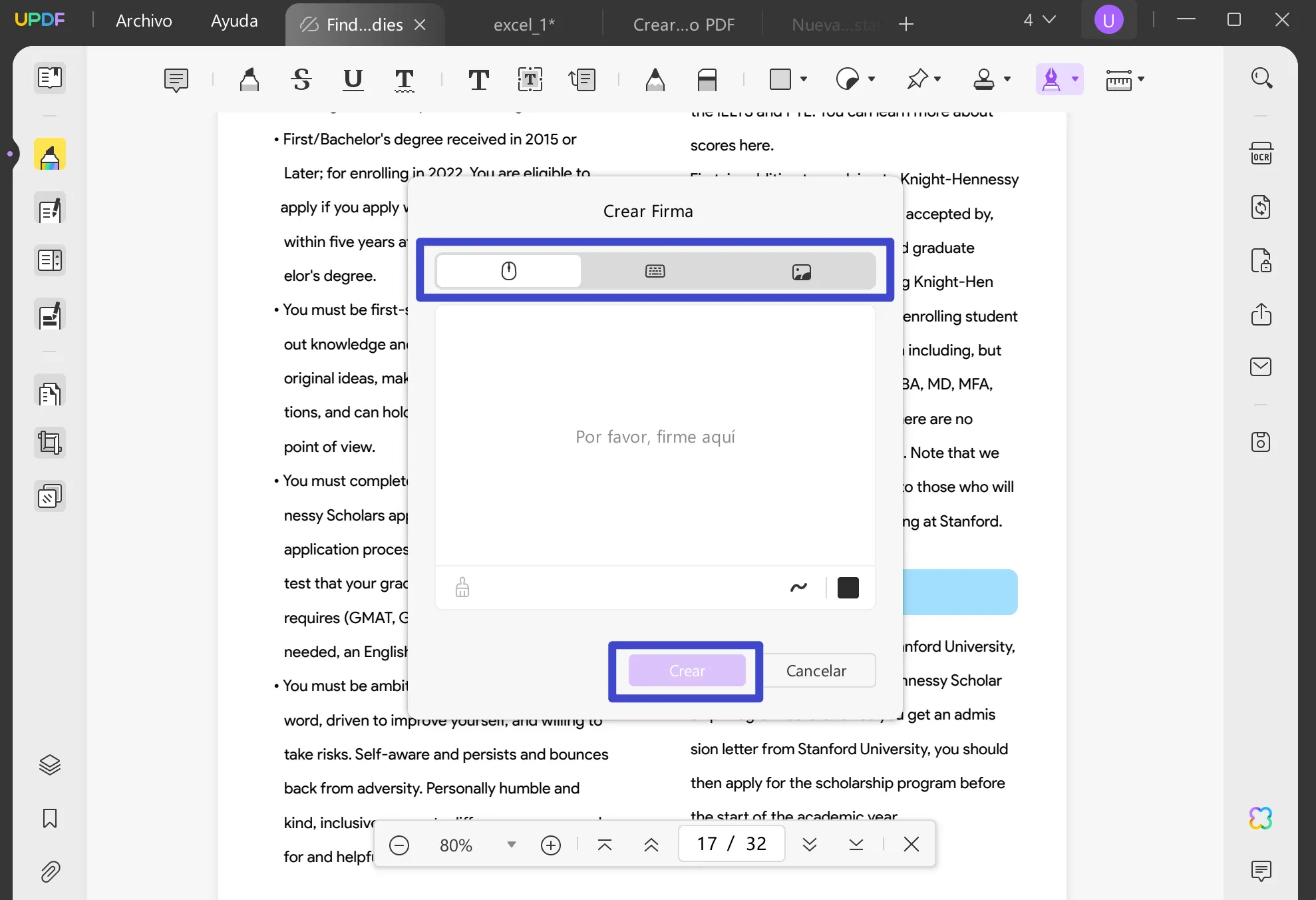Viewport: 1316px width, 900px height.
Task: Open the edit PDF mode in sidebar
Action: (50, 208)
